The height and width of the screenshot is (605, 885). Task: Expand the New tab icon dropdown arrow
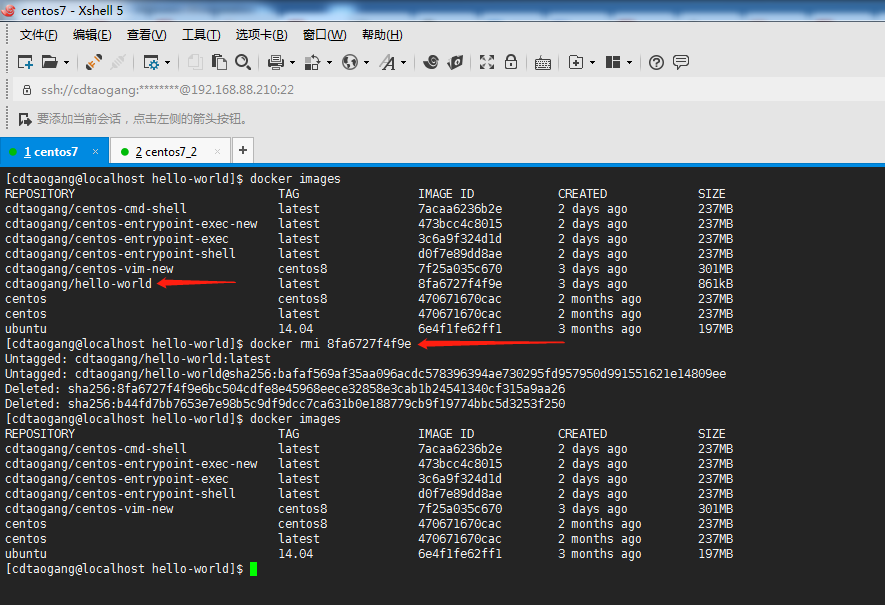[592, 62]
